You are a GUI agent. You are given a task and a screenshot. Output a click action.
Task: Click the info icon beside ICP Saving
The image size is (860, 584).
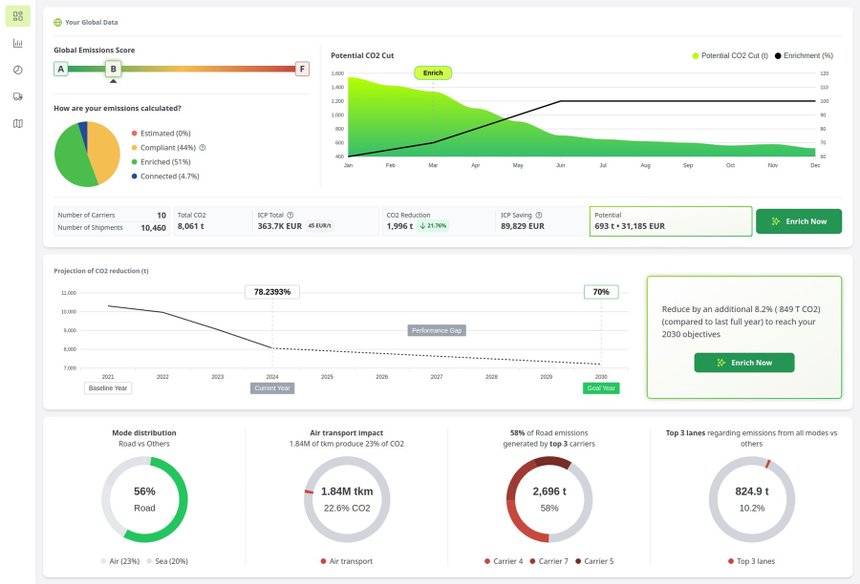pyautogui.click(x=539, y=215)
